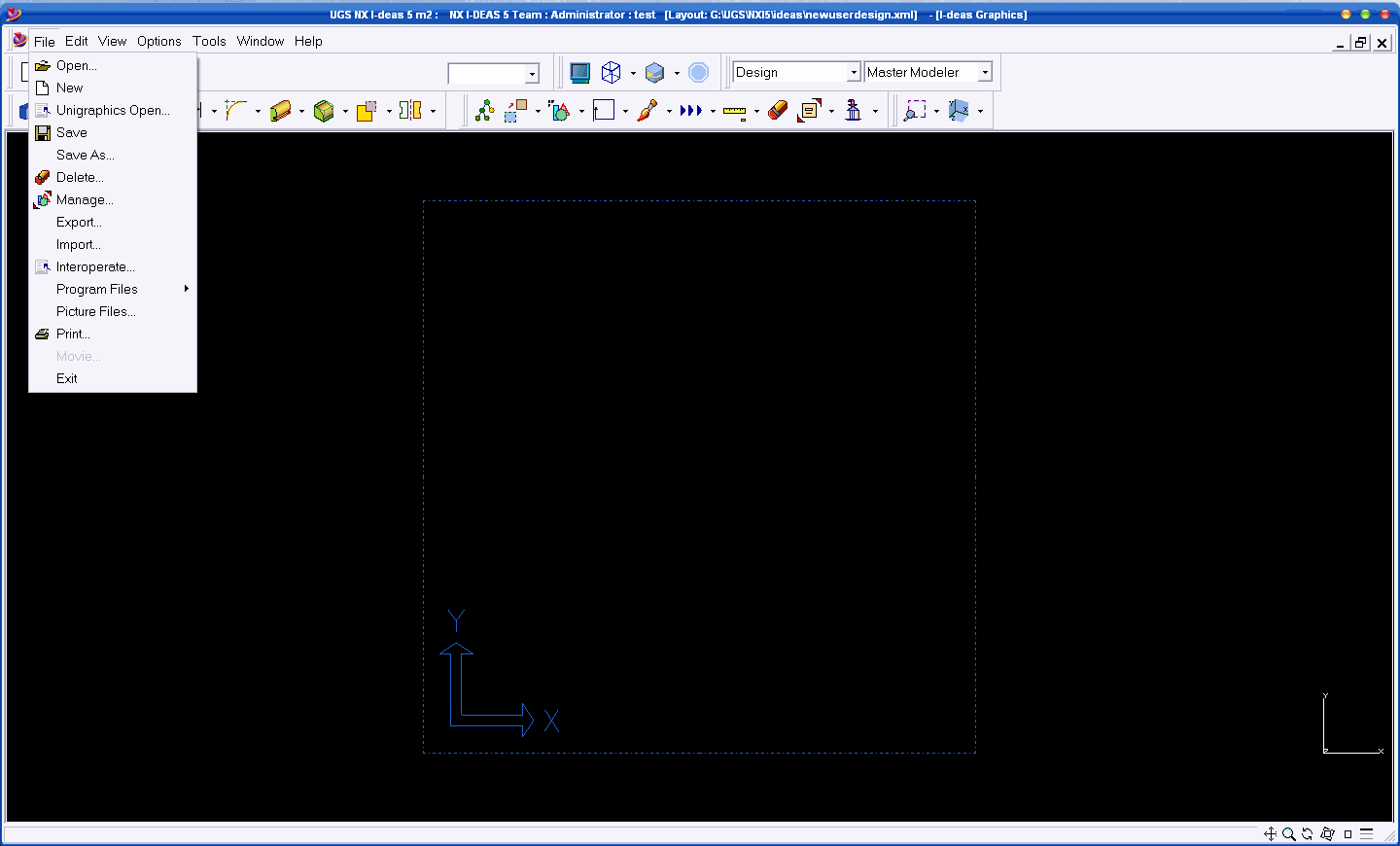Open the Window menu
Viewport: 1400px width, 846px height.
(x=261, y=41)
